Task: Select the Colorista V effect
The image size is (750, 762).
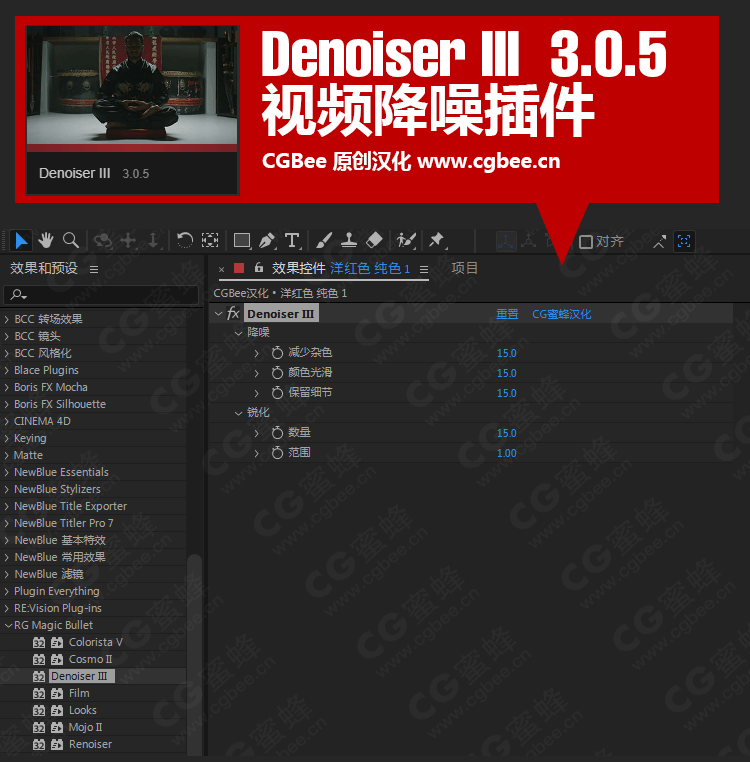Action: coord(95,642)
